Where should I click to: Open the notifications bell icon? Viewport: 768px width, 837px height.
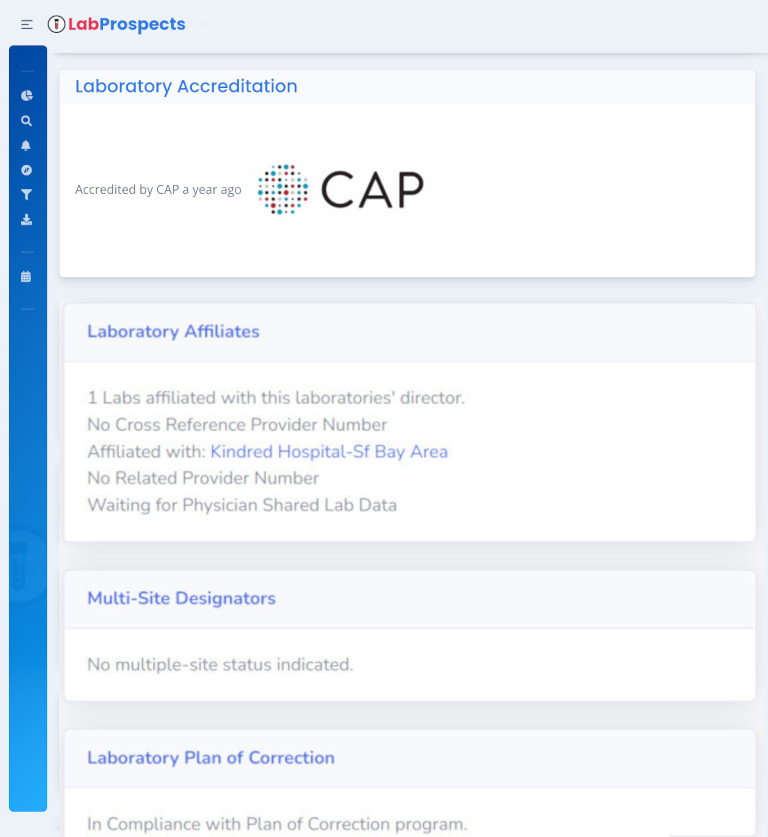[x=26, y=145]
